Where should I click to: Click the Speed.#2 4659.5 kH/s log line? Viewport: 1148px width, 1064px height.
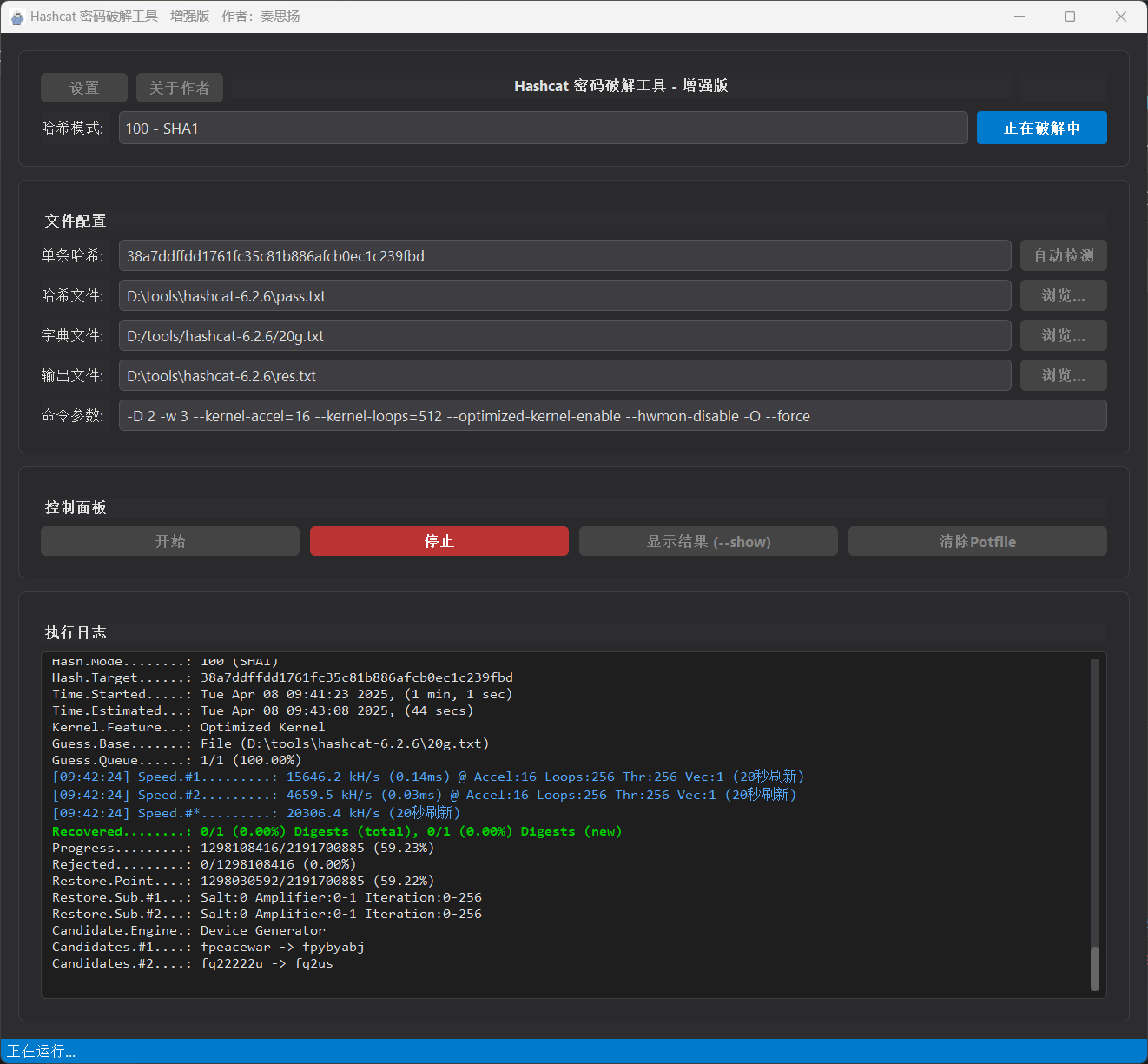click(425, 795)
